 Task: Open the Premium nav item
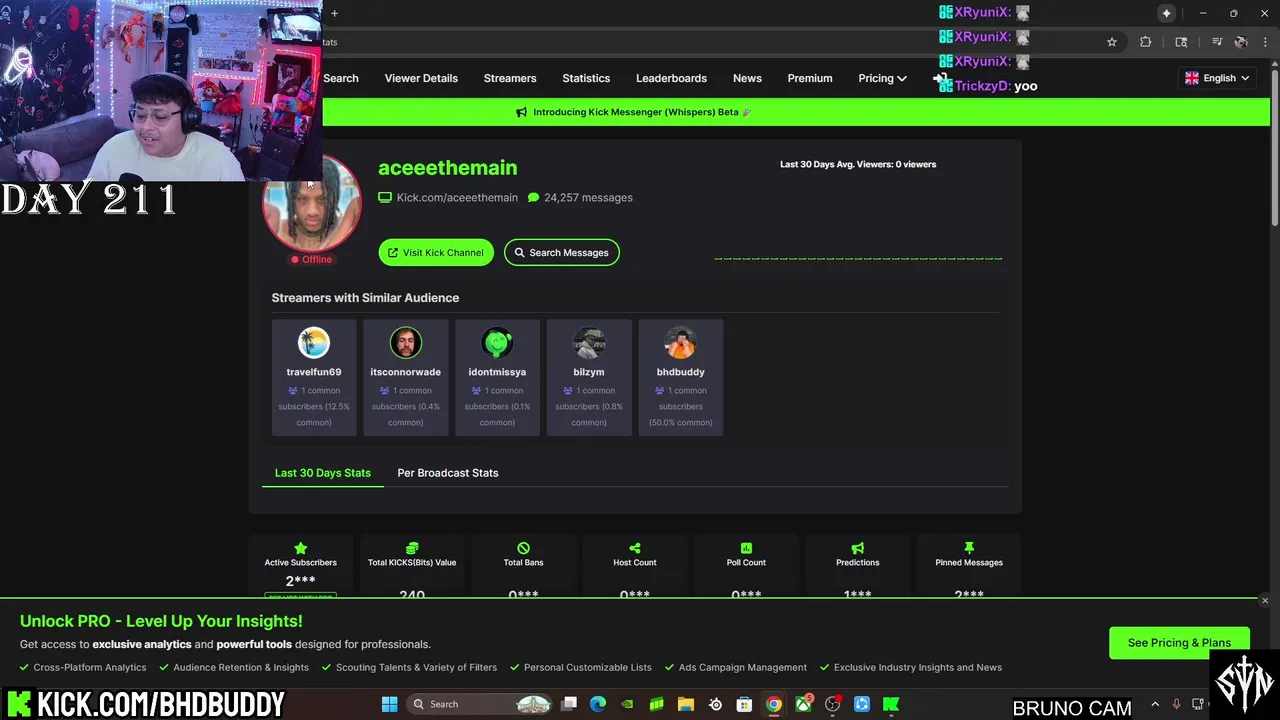pyautogui.click(x=810, y=78)
